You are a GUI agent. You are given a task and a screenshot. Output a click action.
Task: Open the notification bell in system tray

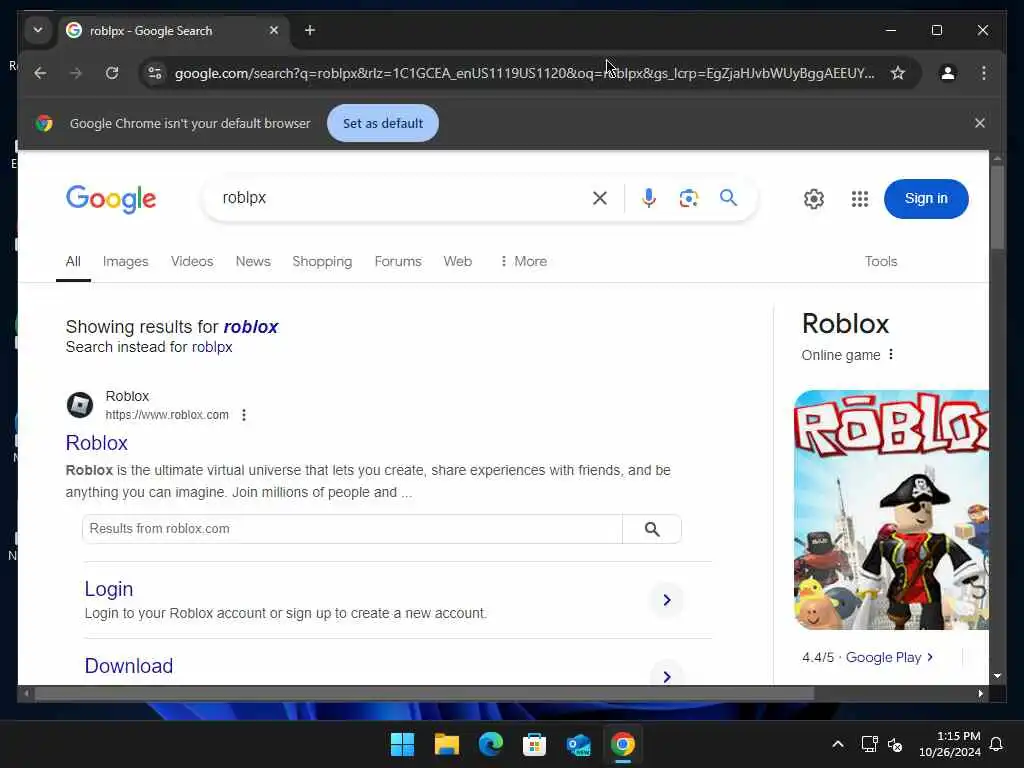(x=996, y=744)
